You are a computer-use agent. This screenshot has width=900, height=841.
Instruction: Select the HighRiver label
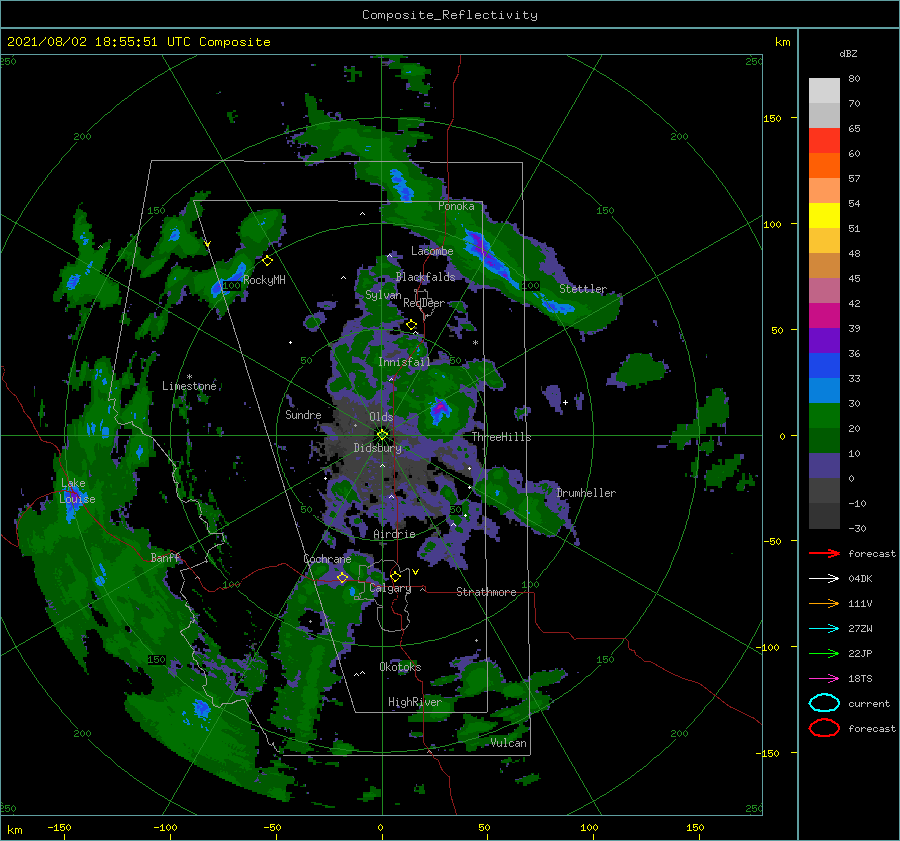tap(415, 702)
